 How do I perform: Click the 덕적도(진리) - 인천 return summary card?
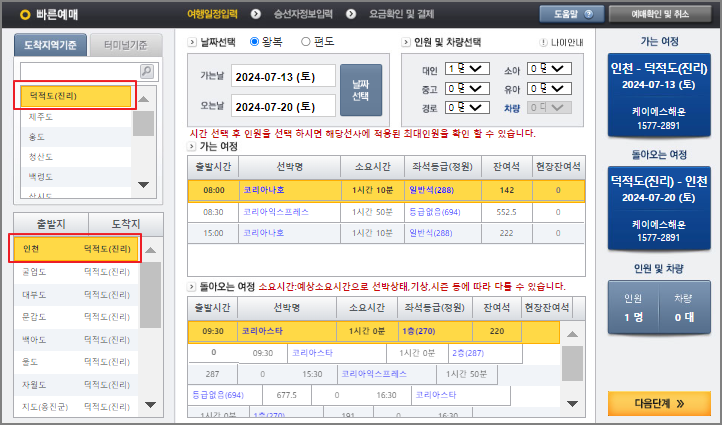click(659, 208)
